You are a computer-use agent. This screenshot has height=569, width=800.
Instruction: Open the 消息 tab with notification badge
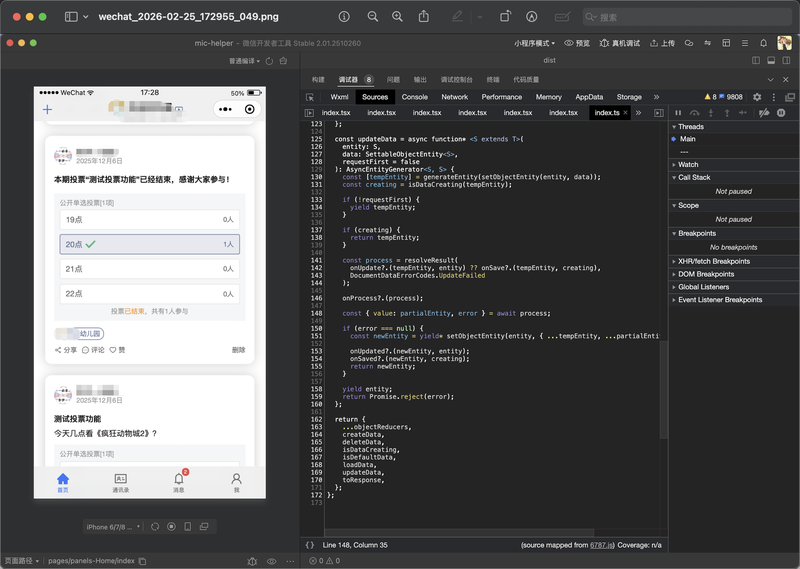(x=179, y=483)
